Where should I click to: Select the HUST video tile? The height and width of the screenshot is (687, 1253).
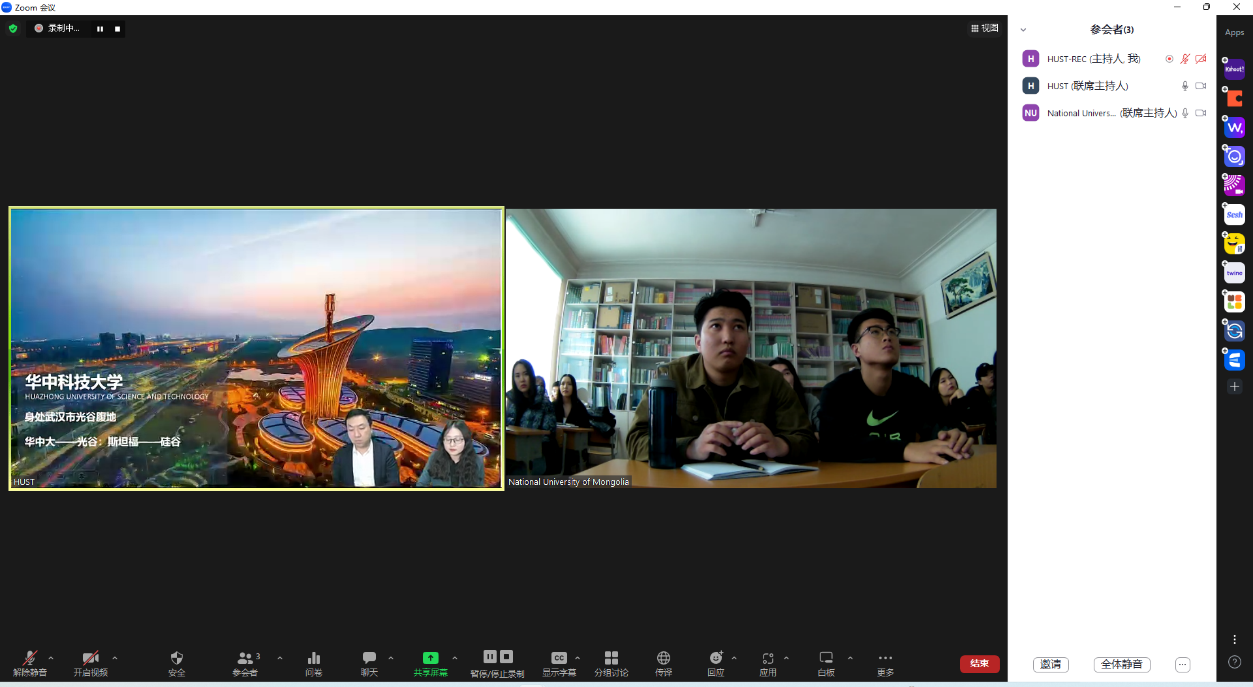[x=256, y=348]
